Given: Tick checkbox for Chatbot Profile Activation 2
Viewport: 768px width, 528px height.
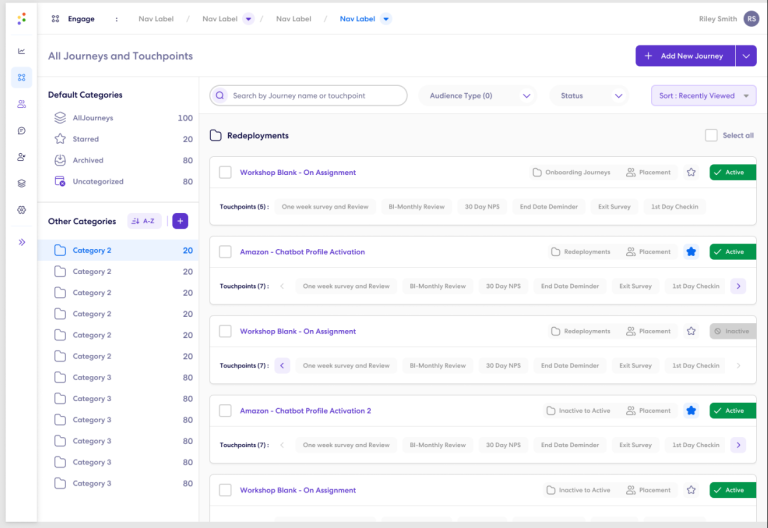Looking at the screenshot, I should [x=225, y=410].
